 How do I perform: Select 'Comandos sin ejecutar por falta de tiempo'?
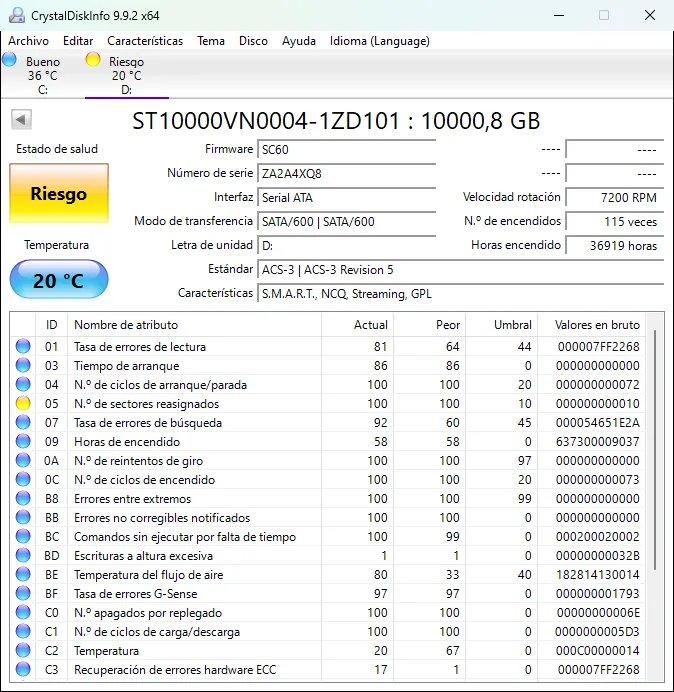tap(328, 536)
